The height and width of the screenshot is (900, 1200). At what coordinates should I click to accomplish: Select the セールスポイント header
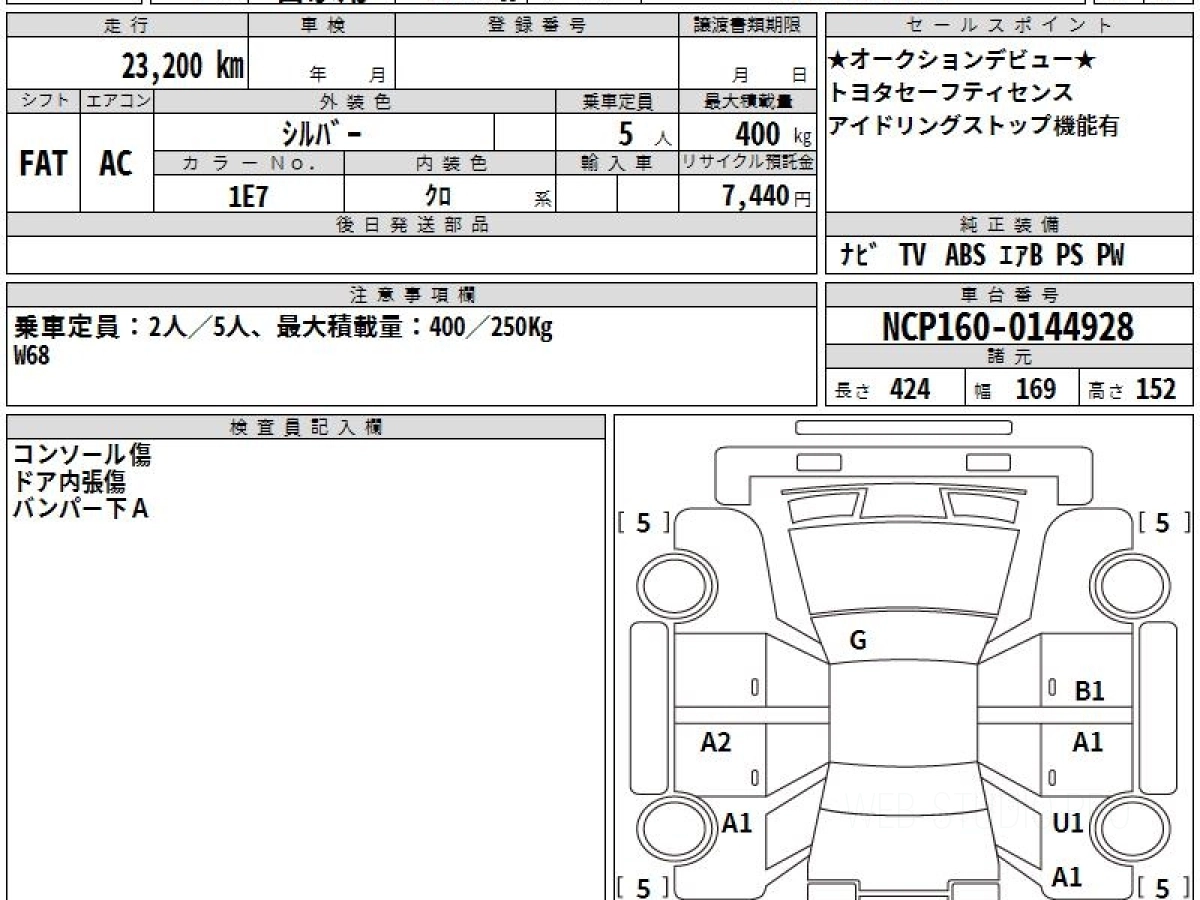[1009, 26]
